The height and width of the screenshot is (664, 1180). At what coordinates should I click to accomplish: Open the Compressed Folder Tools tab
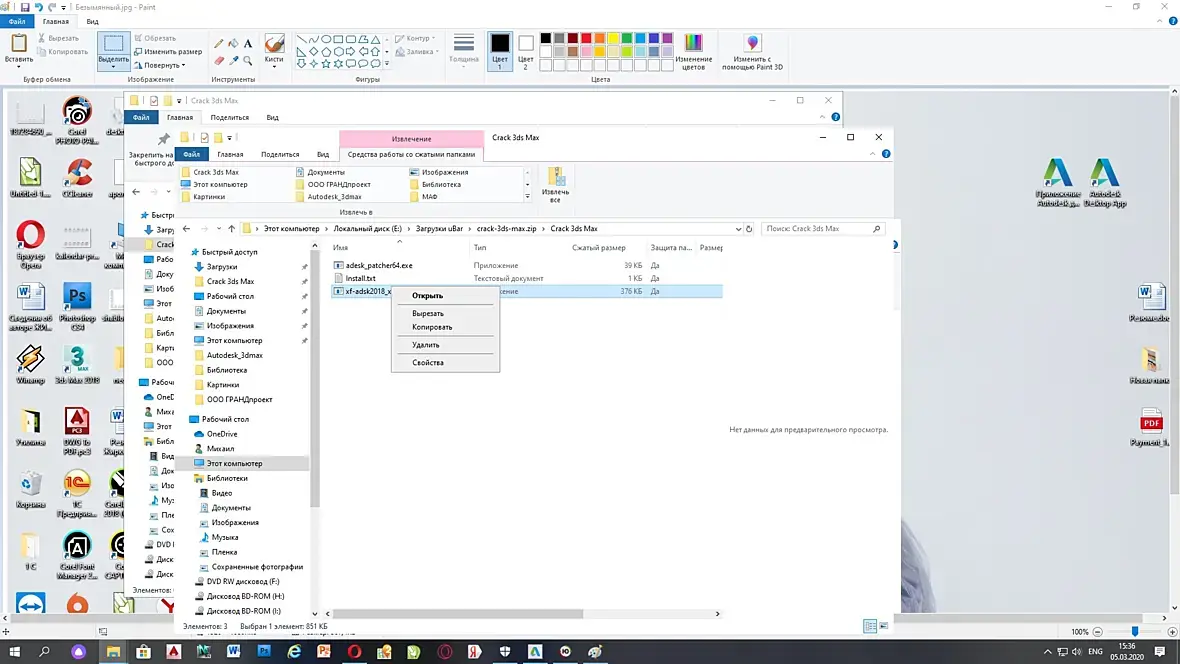click(x=411, y=154)
